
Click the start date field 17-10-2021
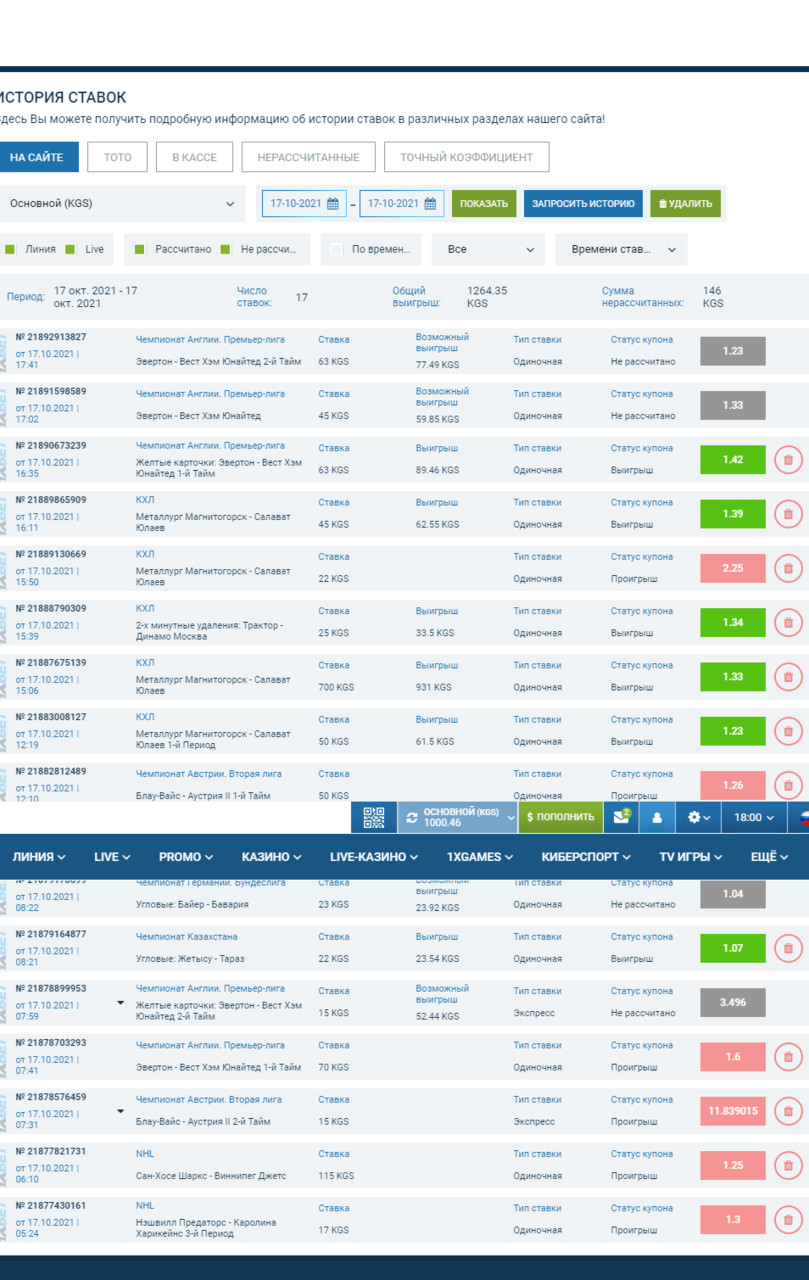click(x=305, y=204)
